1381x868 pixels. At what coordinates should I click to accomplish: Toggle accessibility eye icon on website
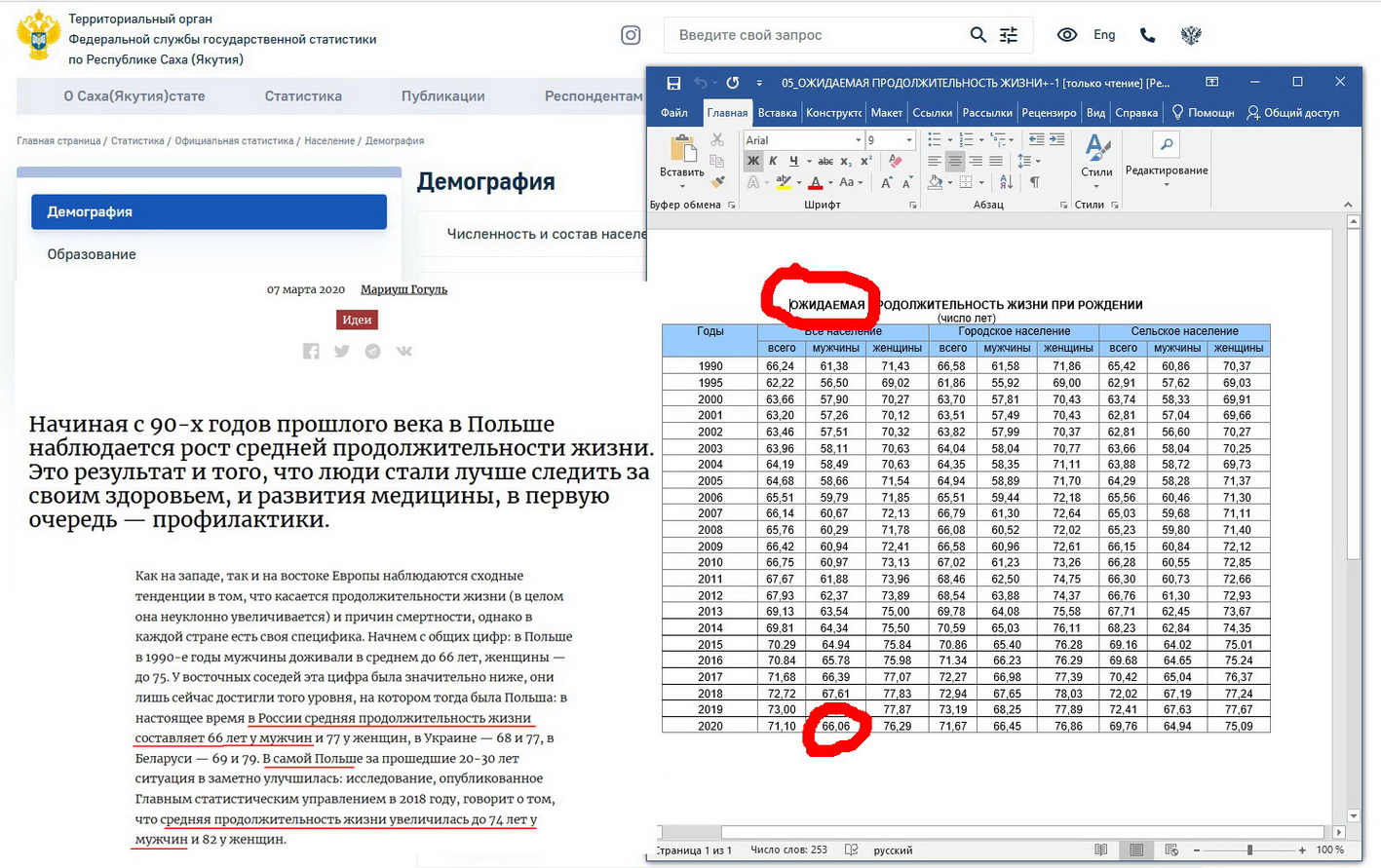[x=1067, y=35]
